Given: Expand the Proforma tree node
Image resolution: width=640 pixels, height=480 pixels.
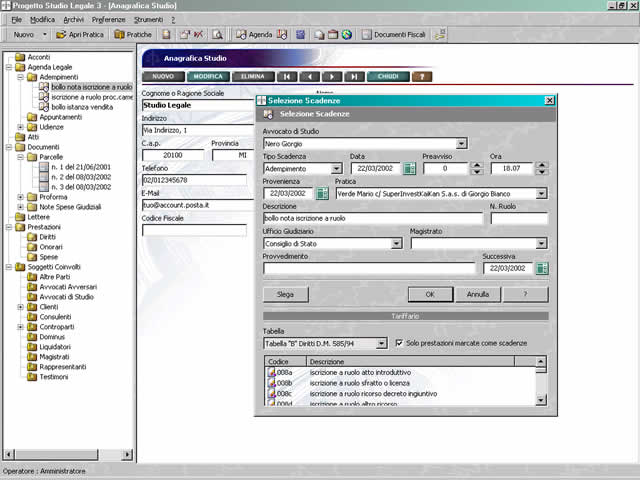Looking at the screenshot, I should (20, 197).
